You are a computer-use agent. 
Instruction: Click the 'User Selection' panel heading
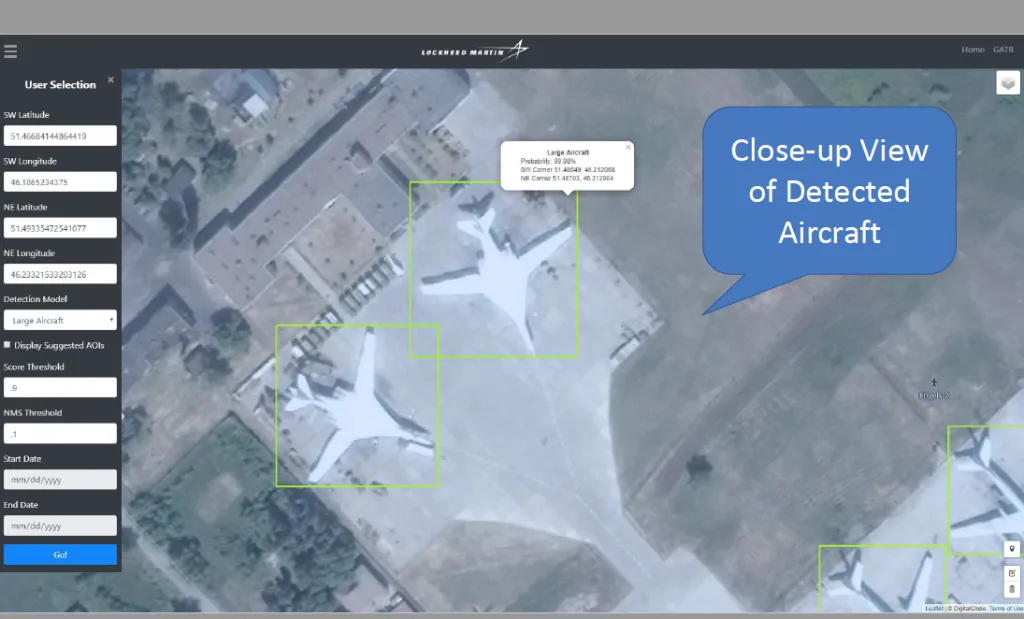60,85
